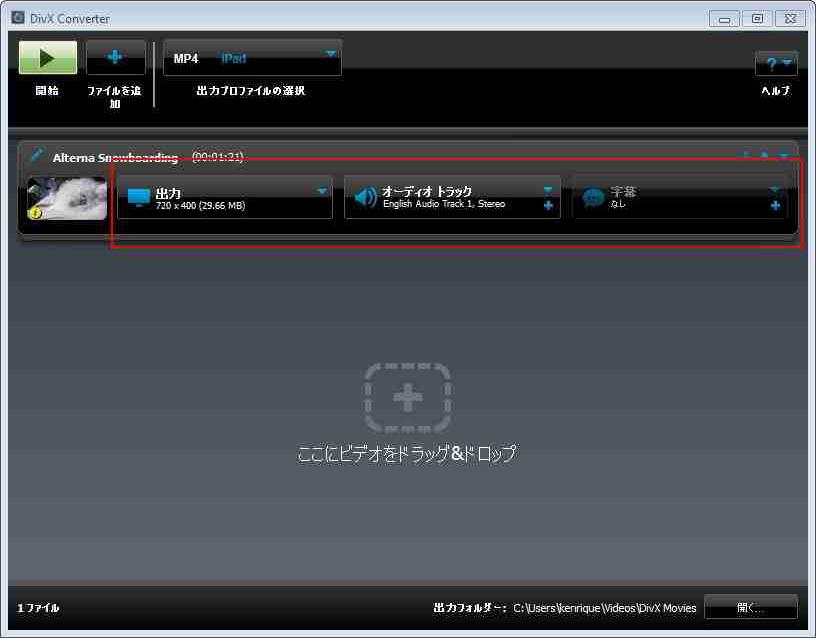Click the 出力プロファイルの選択 label

pyautogui.click(x=251, y=91)
